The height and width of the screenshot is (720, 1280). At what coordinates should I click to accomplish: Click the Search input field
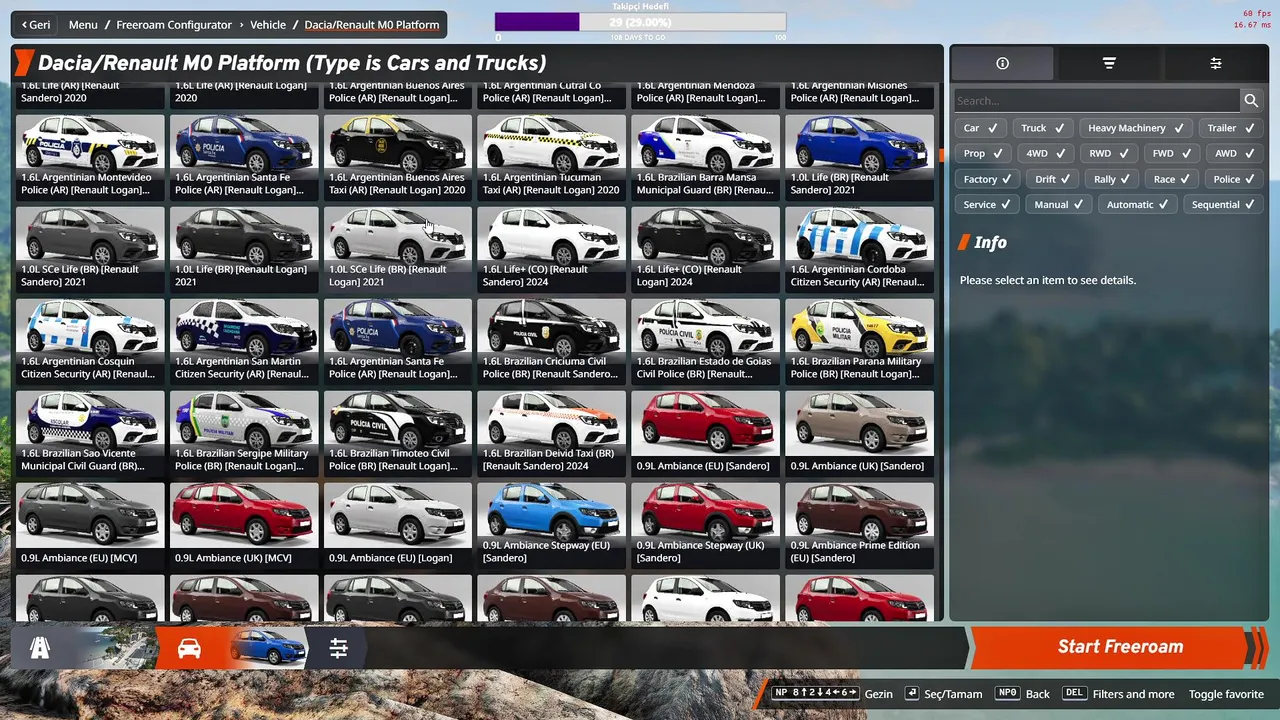pyautogui.click(x=1096, y=100)
